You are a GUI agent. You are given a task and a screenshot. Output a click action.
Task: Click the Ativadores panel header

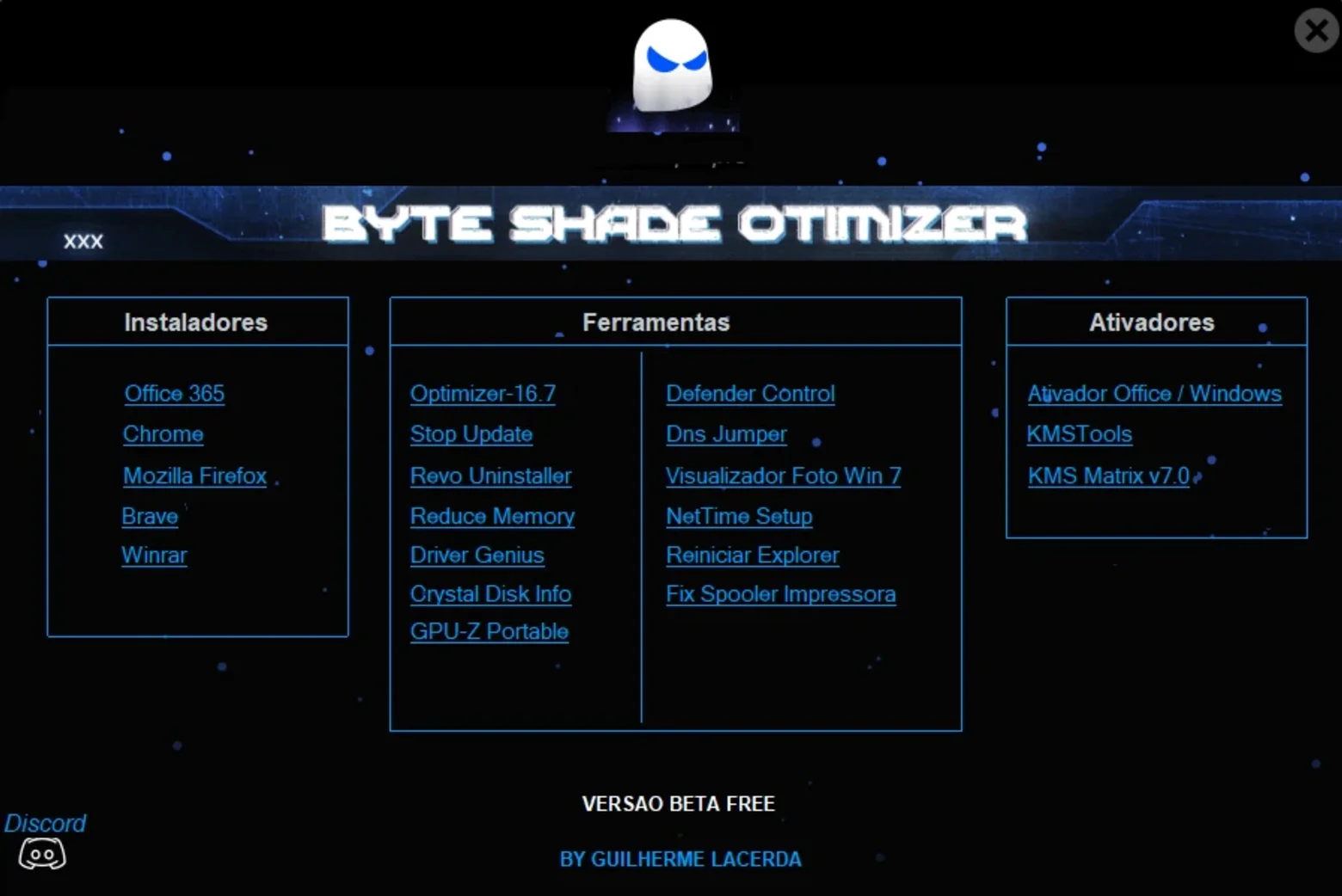tap(1156, 322)
